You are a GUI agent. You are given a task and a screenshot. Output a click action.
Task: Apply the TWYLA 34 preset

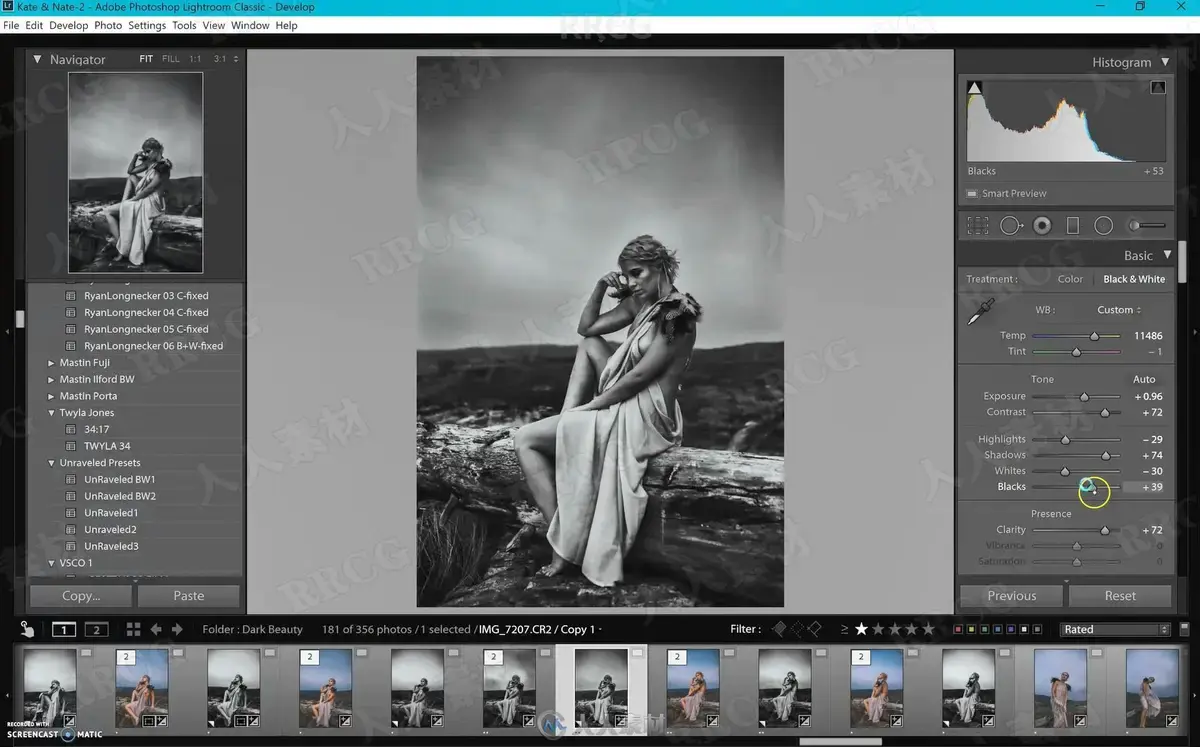point(107,446)
